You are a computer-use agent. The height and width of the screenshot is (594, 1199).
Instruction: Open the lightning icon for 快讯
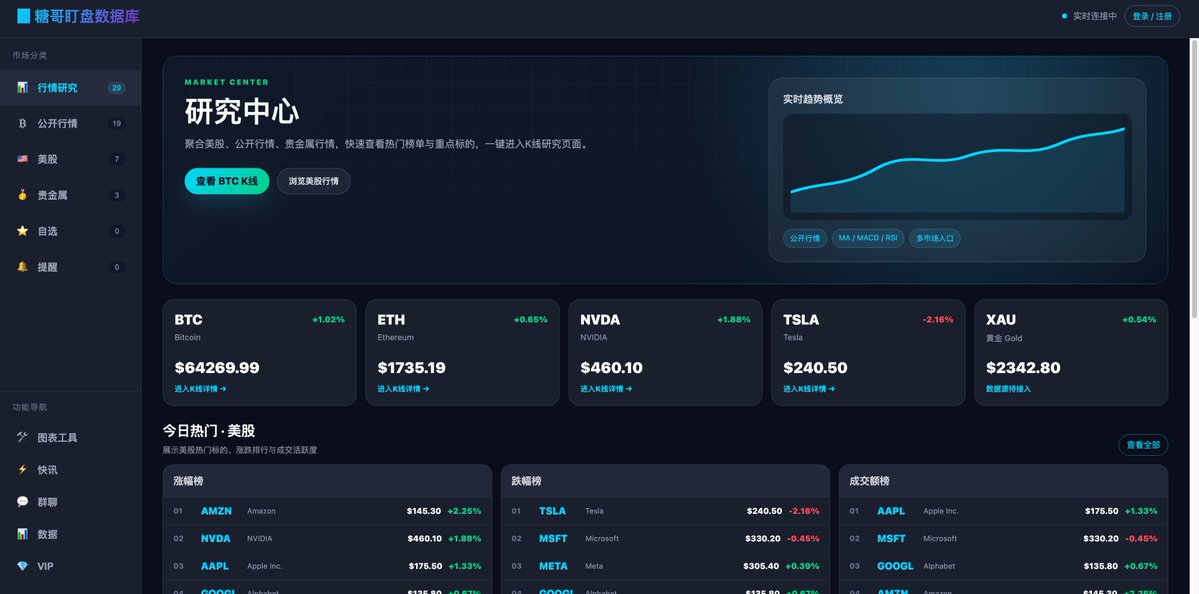22,469
